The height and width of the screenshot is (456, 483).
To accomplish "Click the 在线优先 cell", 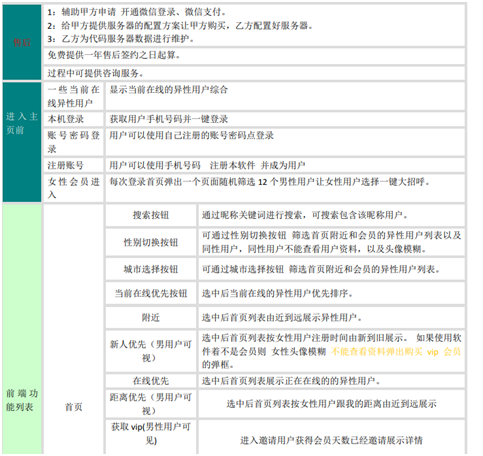I will pos(151,381).
